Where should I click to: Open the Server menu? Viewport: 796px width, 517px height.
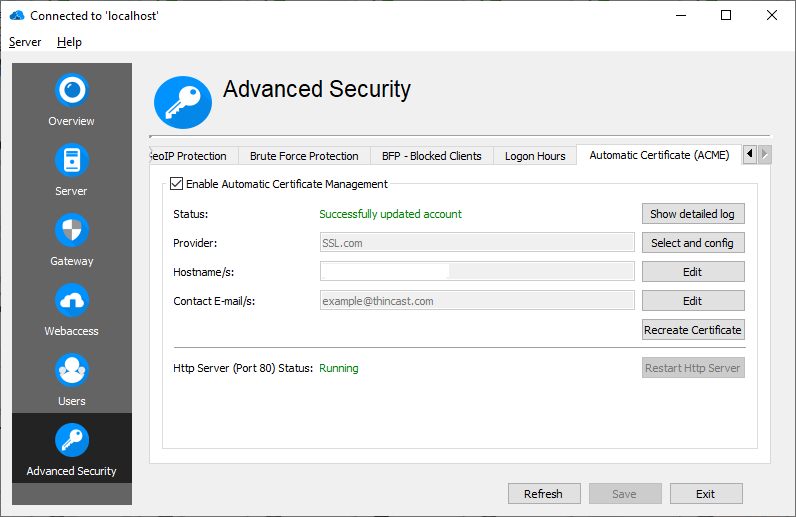pos(25,42)
